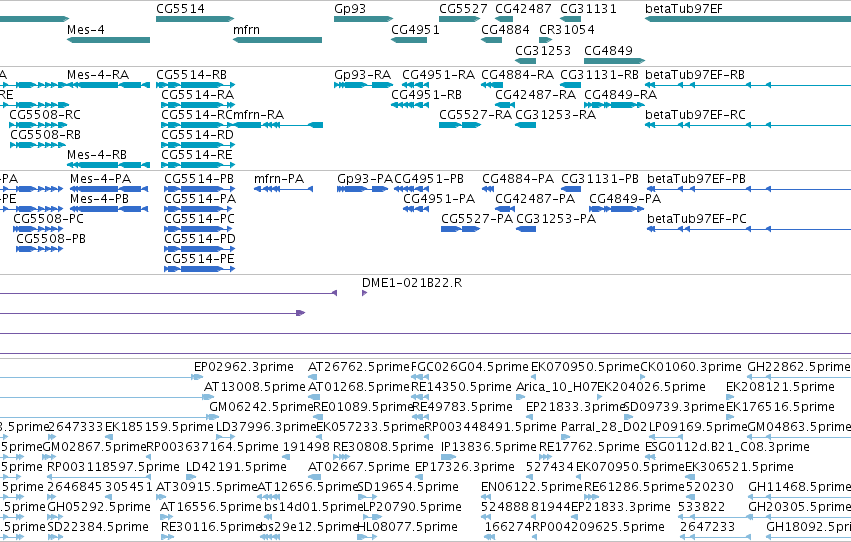Select the mfrn gene feature
This screenshot has height=542, width=851.
point(277,40)
